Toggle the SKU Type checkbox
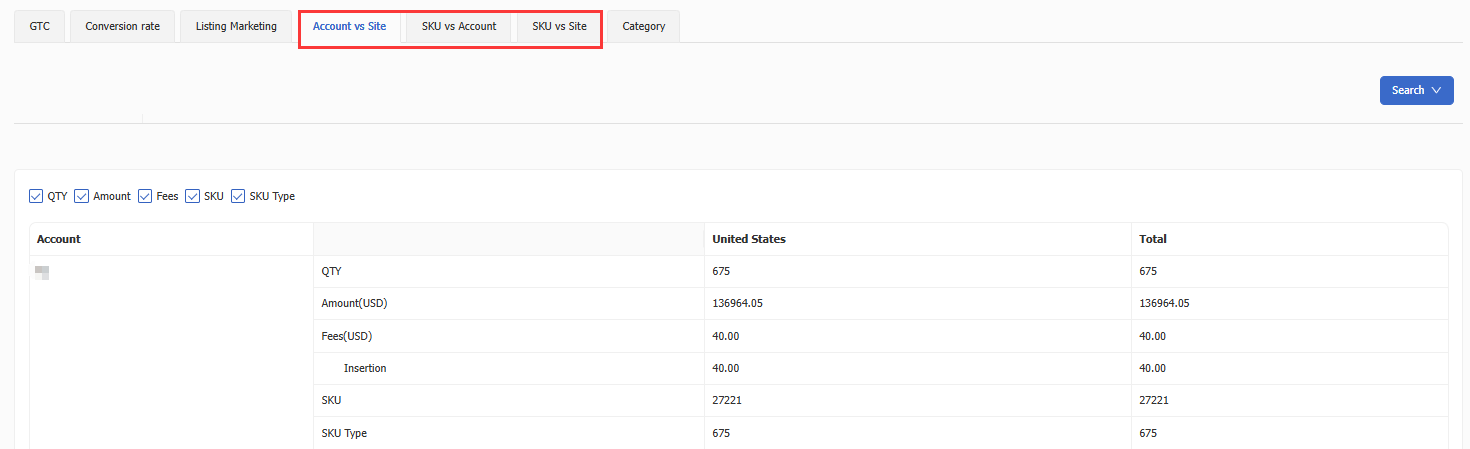The height and width of the screenshot is (449, 1470). point(238,196)
